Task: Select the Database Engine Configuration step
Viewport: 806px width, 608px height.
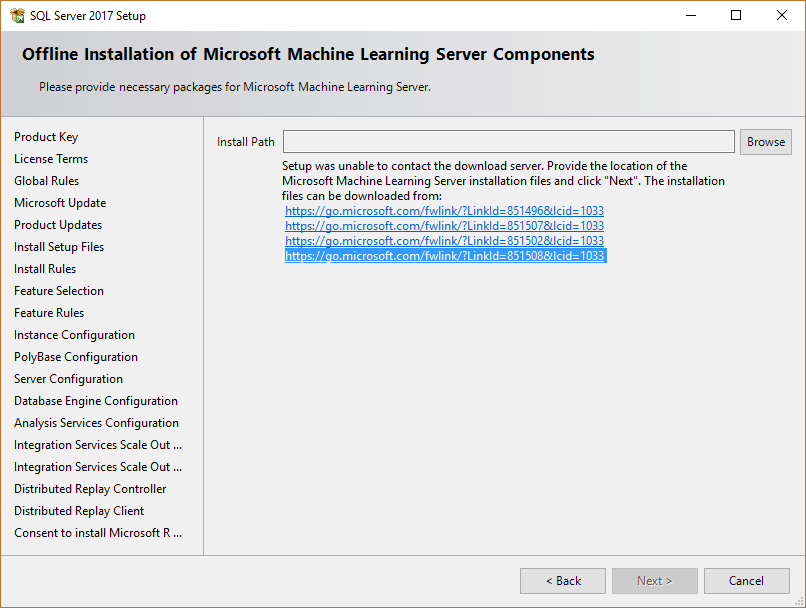Action: (x=96, y=401)
